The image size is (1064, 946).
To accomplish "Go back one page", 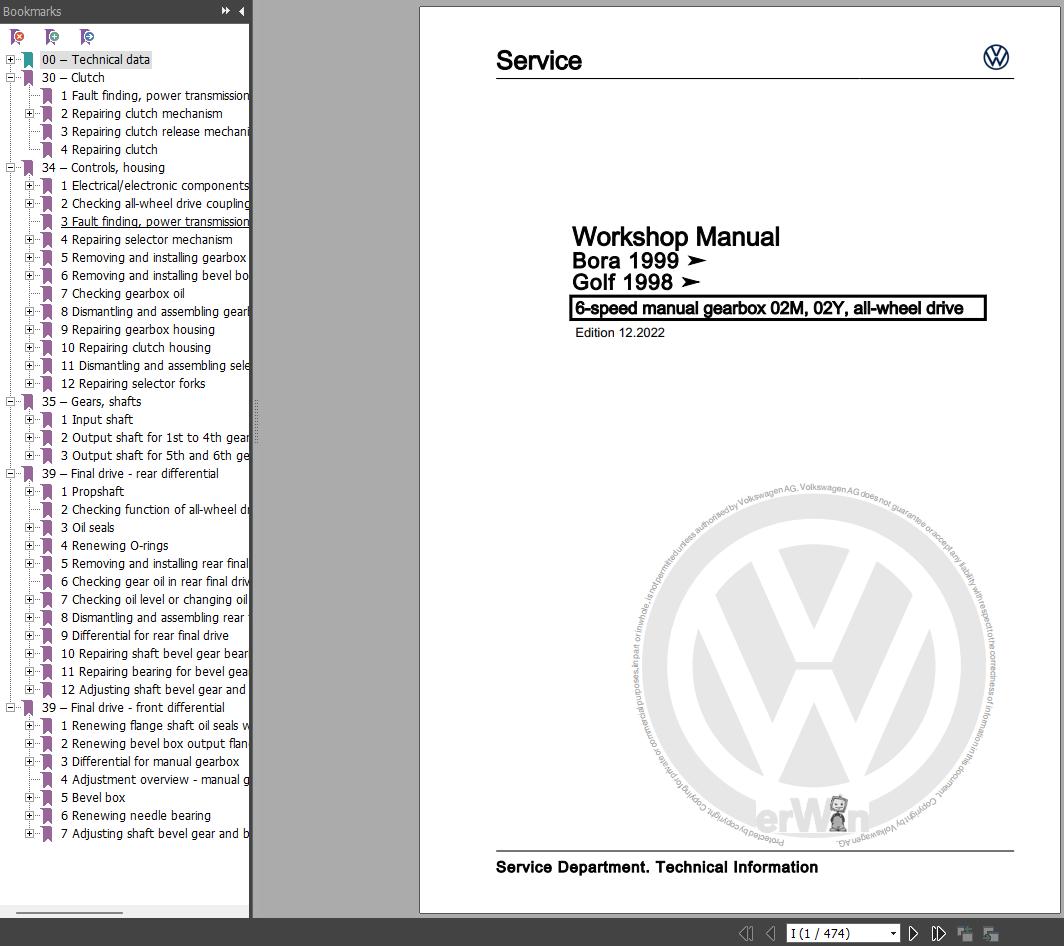I will (770, 932).
